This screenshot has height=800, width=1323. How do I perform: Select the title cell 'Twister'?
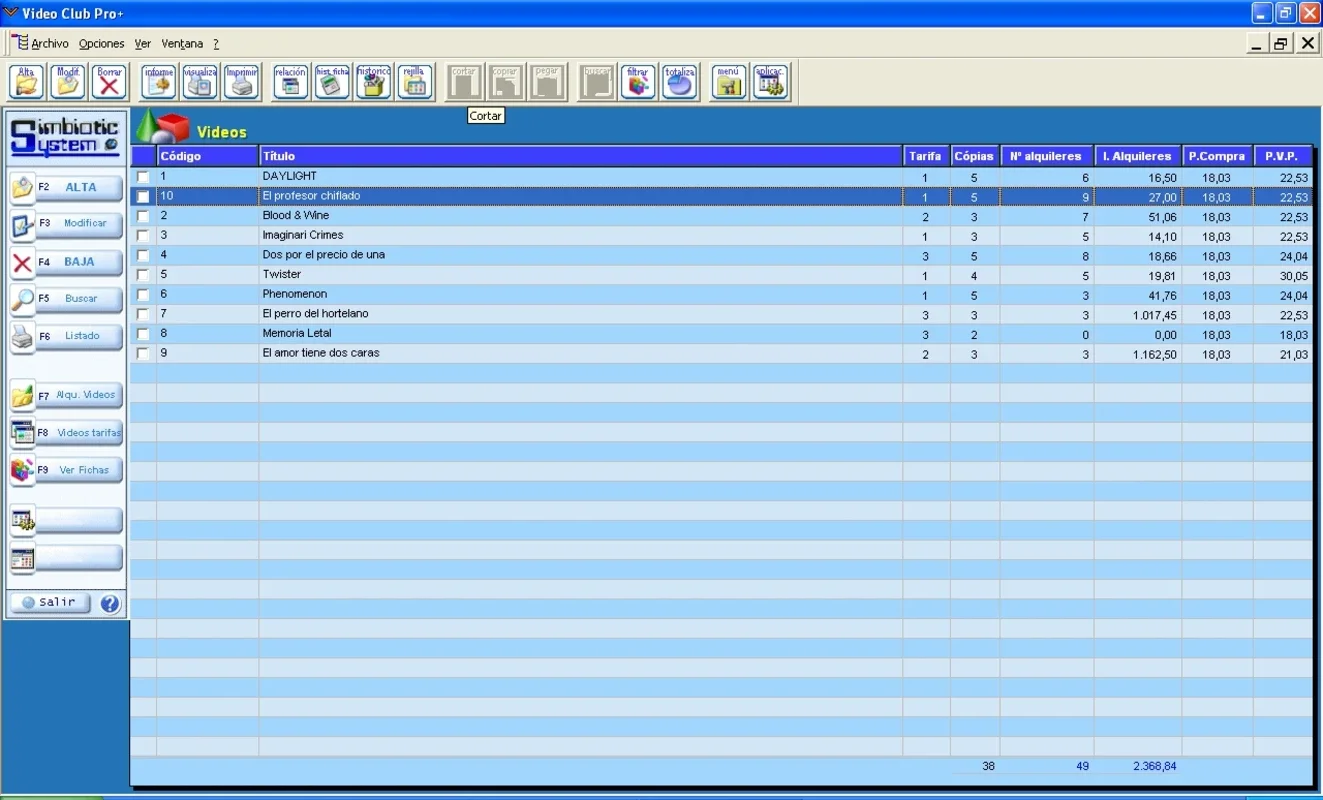tap(580, 275)
